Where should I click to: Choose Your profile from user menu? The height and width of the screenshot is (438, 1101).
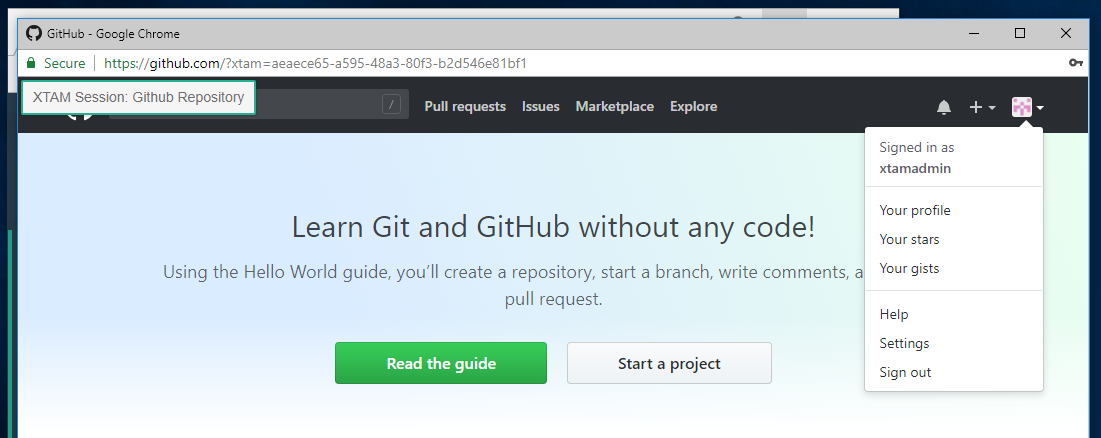point(914,210)
